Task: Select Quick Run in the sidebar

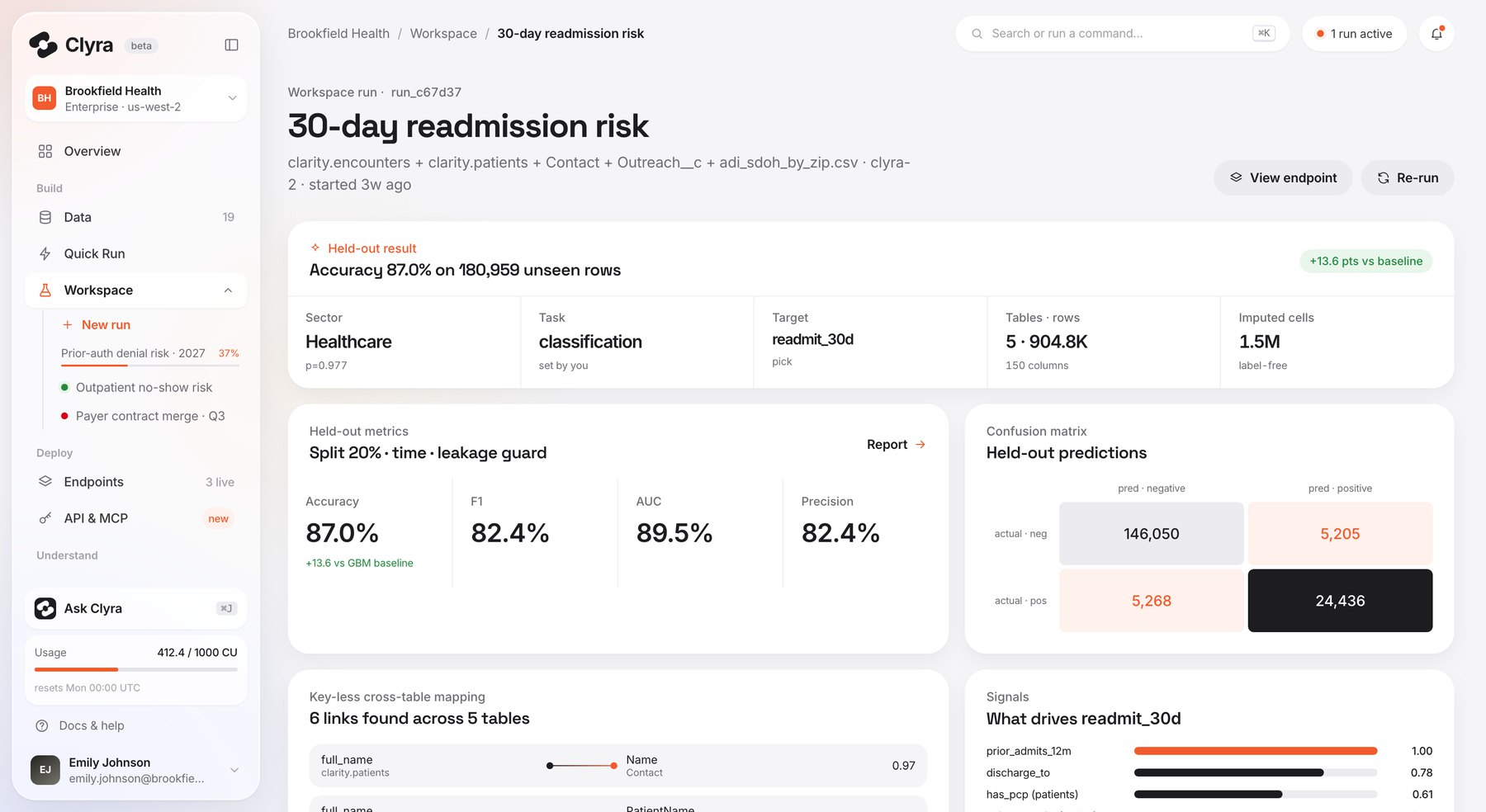Action: tap(135, 253)
